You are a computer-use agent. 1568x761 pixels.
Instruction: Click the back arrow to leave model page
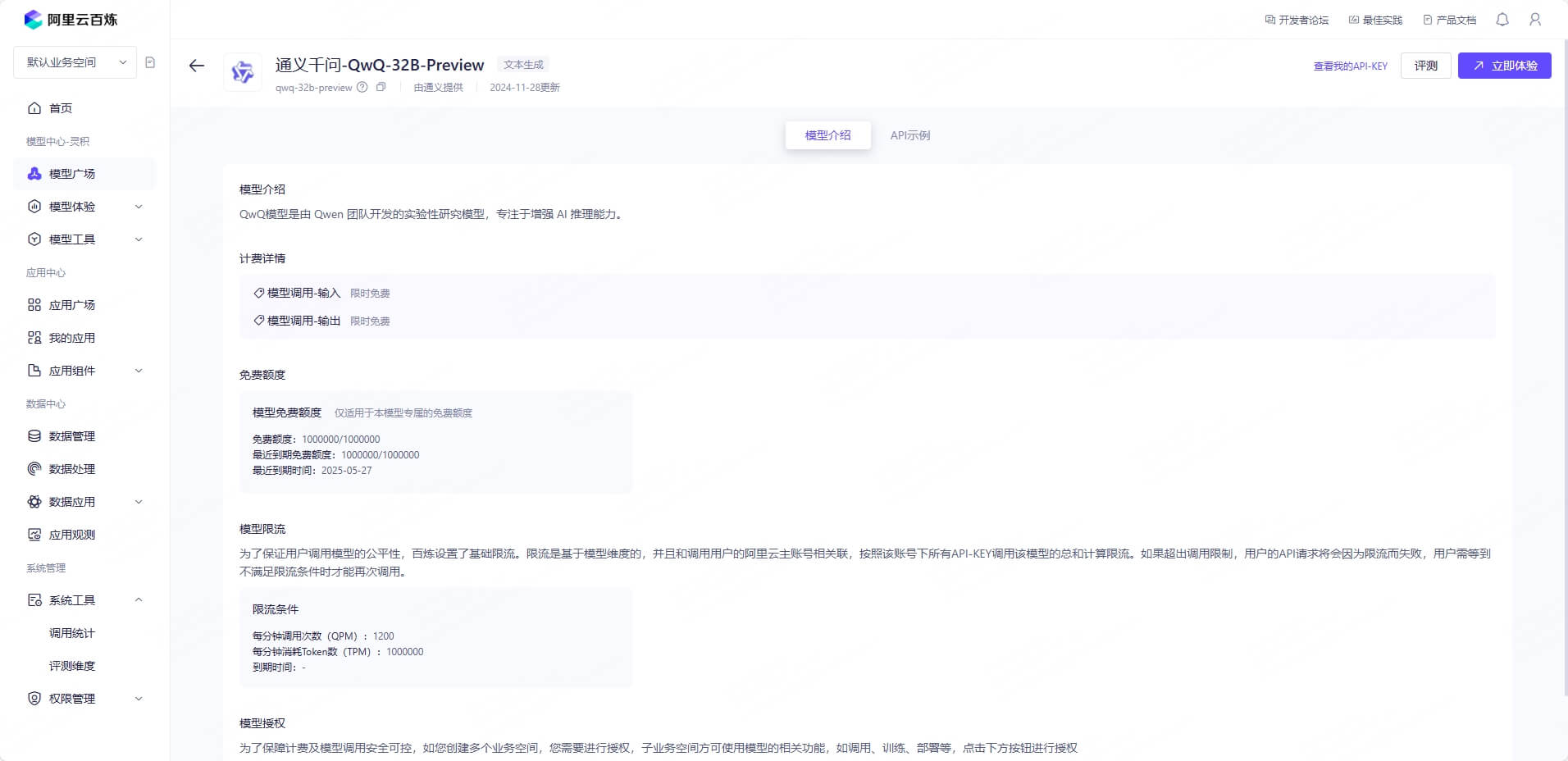pyautogui.click(x=196, y=66)
